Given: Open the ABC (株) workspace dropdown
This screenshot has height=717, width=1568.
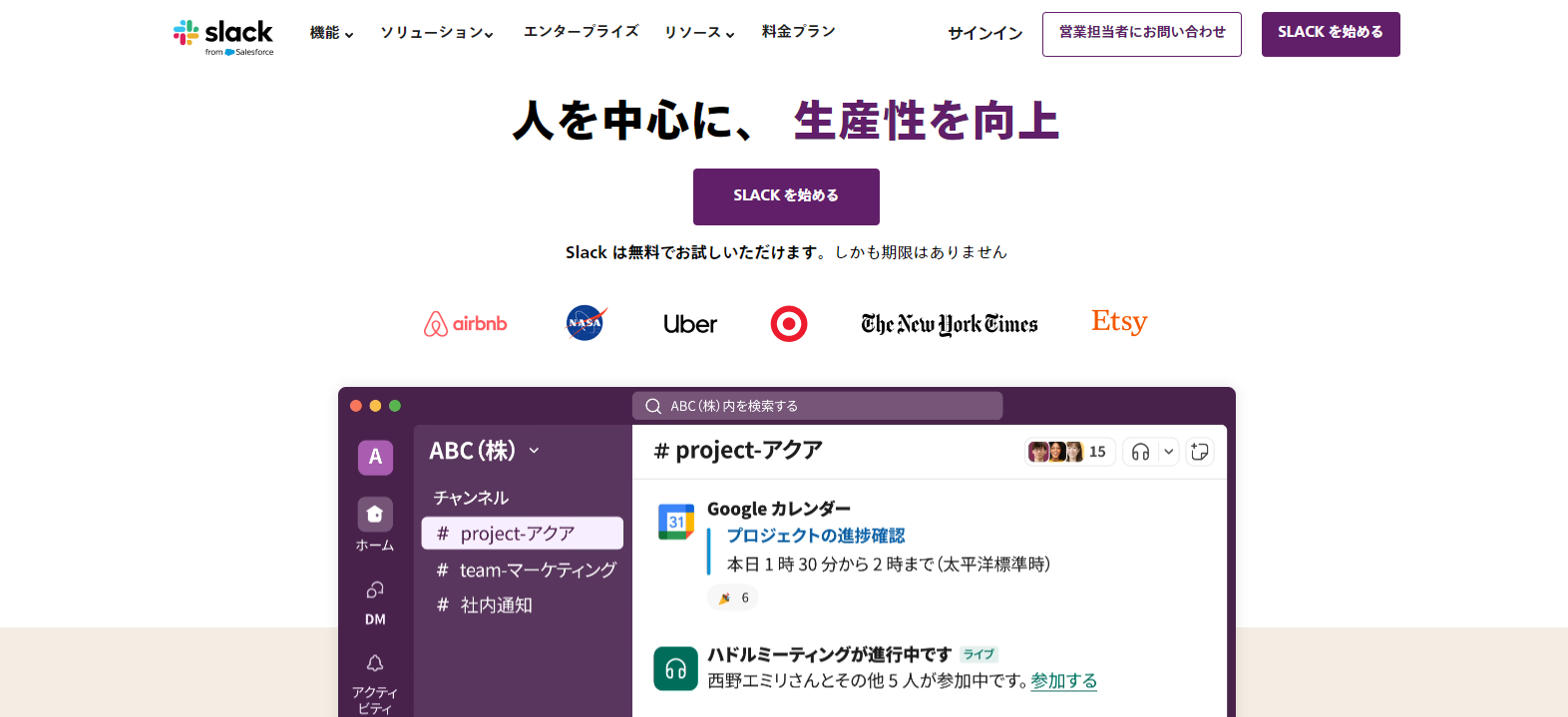Looking at the screenshot, I should [485, 451].
